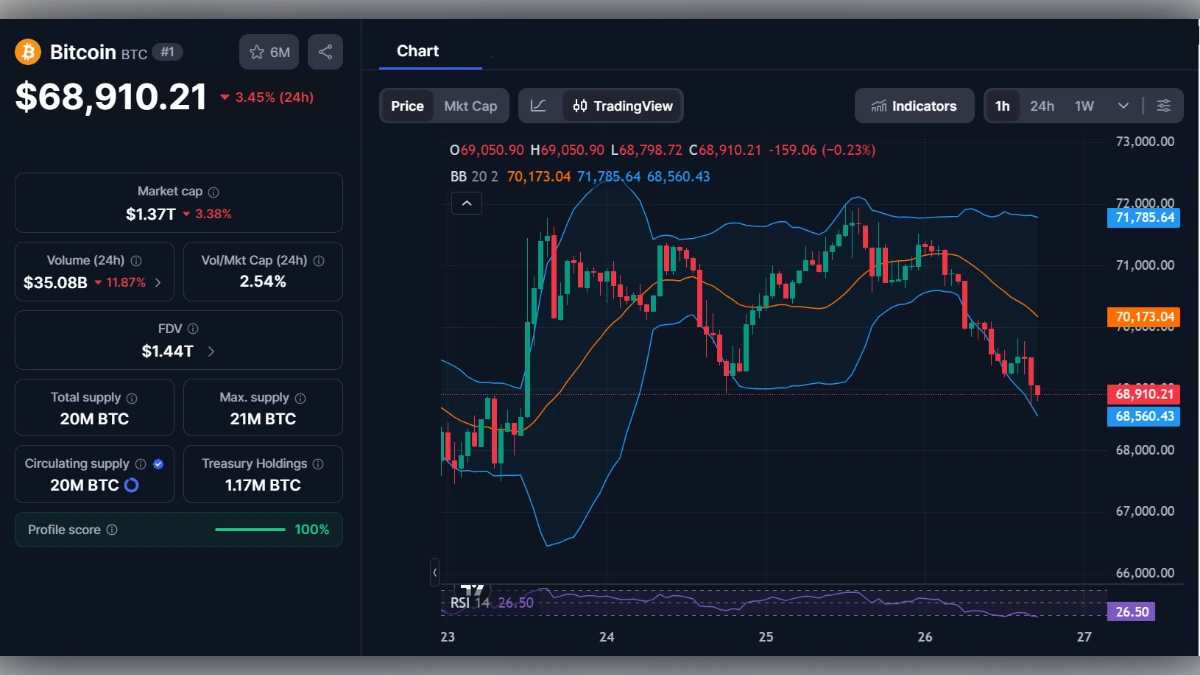Select the candlestick icon beside TradingView label
This screenshot has width=1200, height=675.
click(x=580, y=105)
